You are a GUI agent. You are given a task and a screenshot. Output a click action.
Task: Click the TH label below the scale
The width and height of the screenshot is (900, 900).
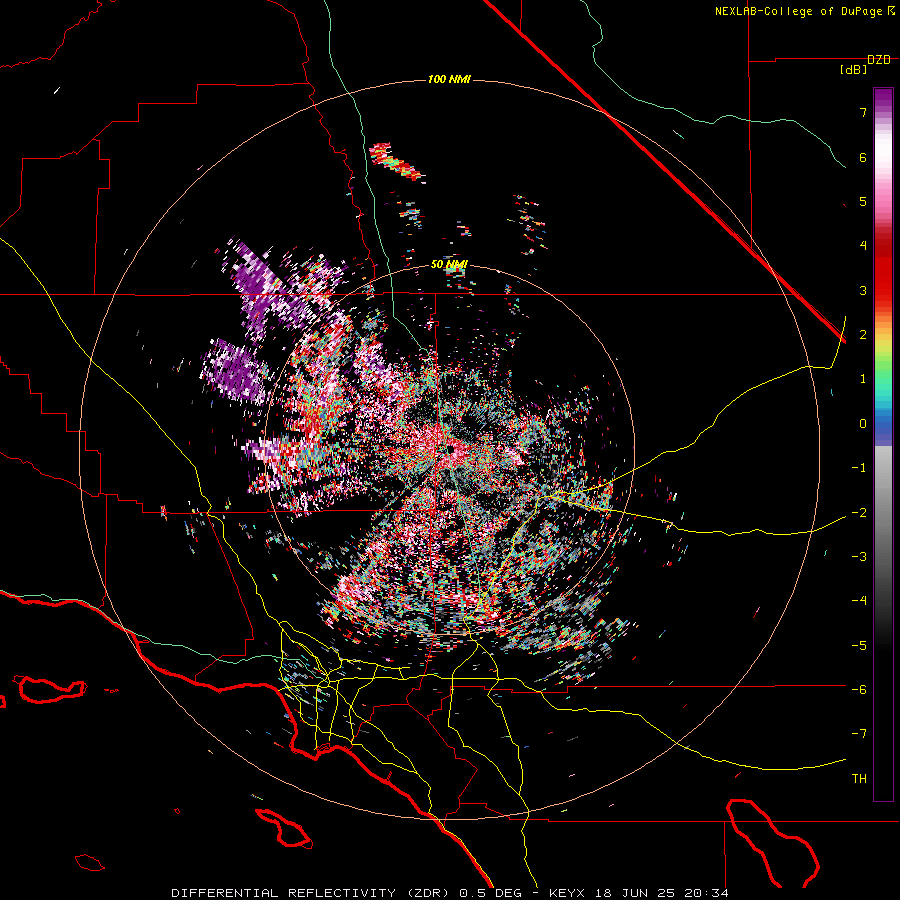pyautogui.click(x=859, y=779)
